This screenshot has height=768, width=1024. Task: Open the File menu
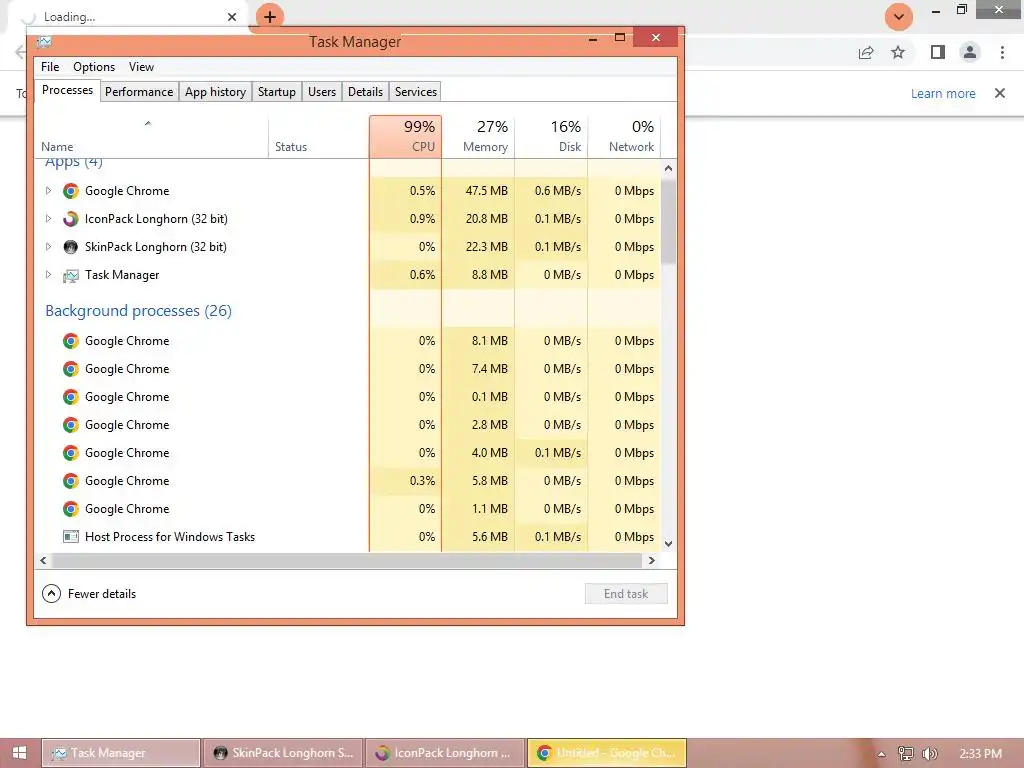click(50, 67)
